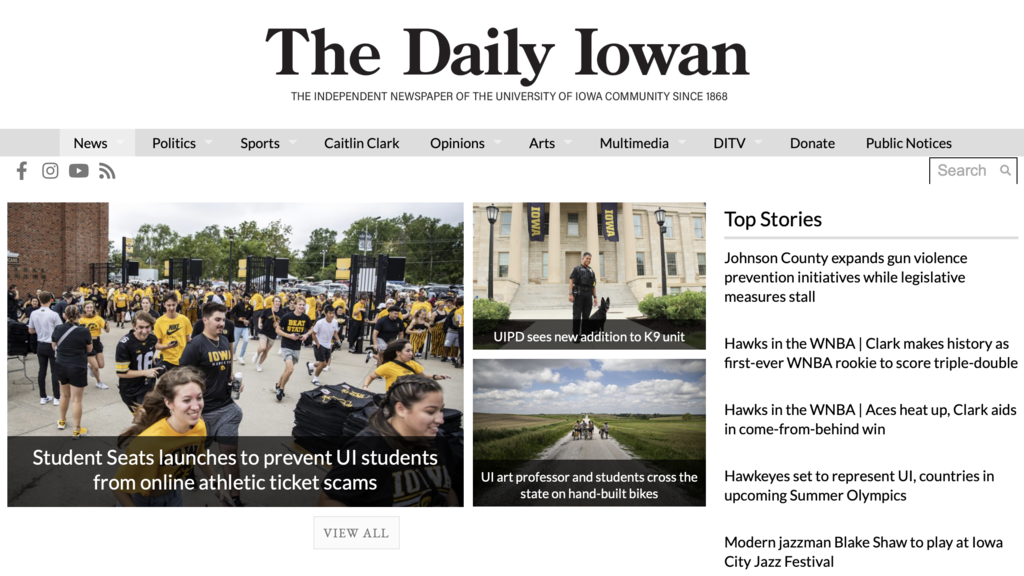Image resolution: width=1024 pixels, height=576 pixels.
Task: Open Blake Shaw Jazz Festival story
Action: (x=863, y=552)
